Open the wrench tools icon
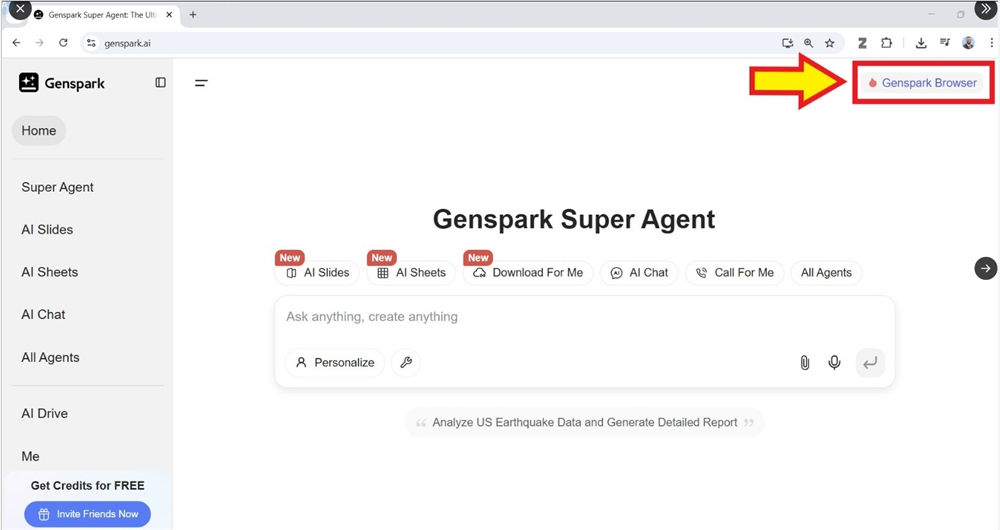Viewport: 1000px width, 530px height. (x=406, y=362)
